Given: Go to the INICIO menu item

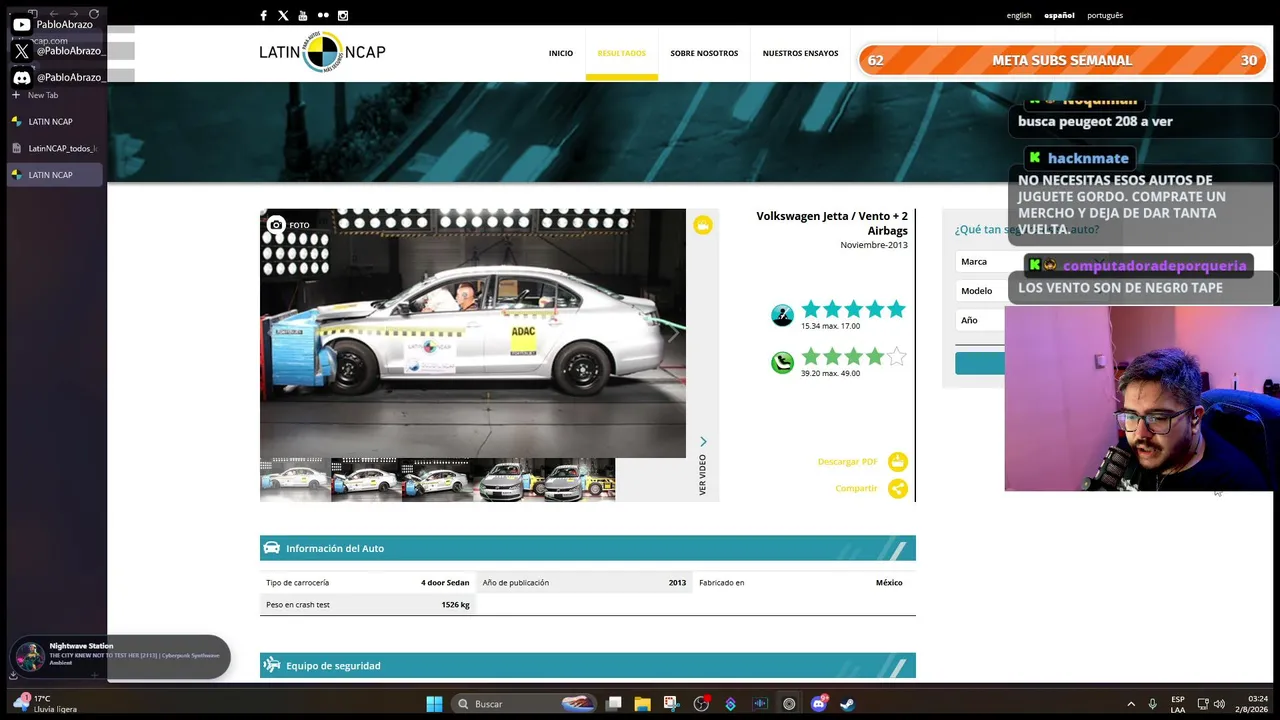Looking at the screenshot, I should [561, 53].
